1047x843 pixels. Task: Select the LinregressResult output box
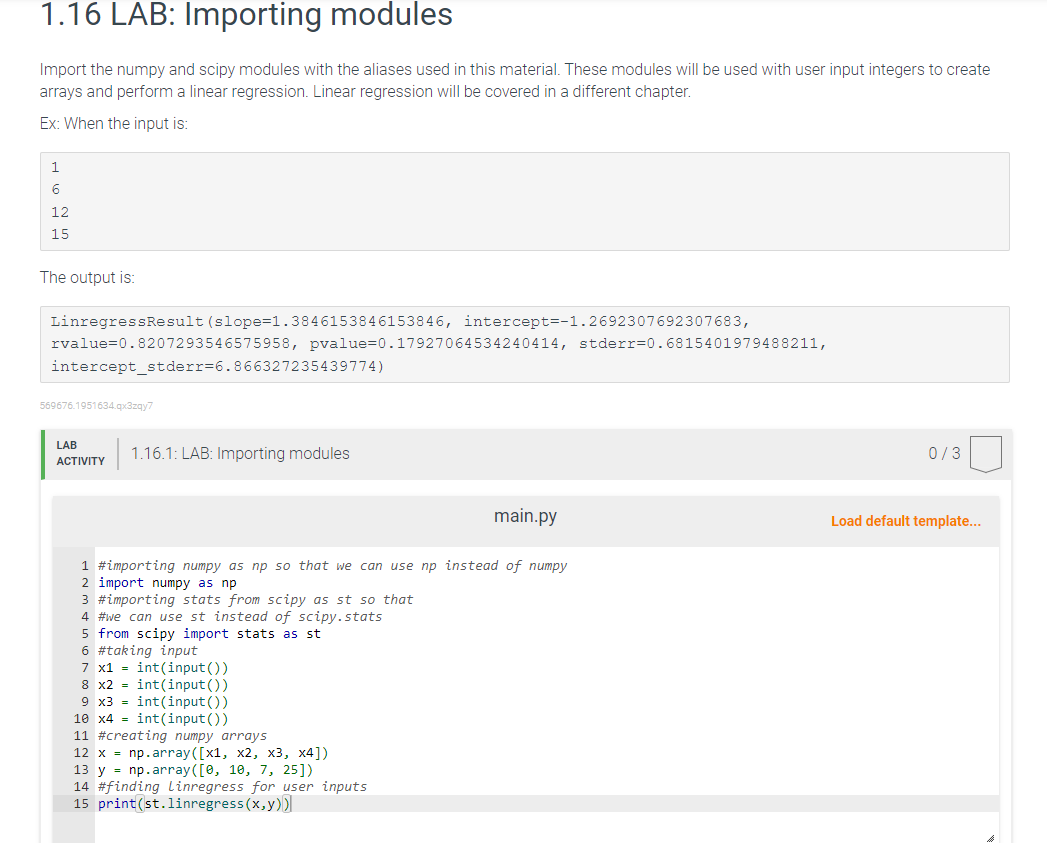point(524,343)
